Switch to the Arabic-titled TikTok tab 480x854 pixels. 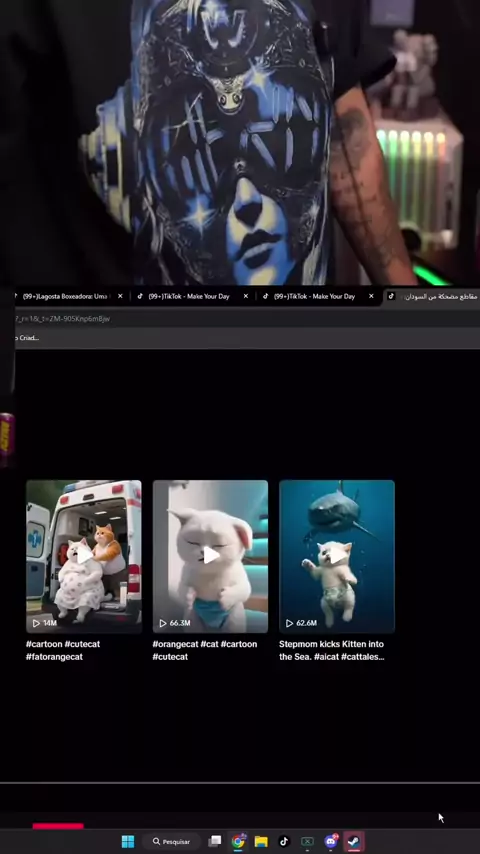pyautogui.click(x=433, y=296)
